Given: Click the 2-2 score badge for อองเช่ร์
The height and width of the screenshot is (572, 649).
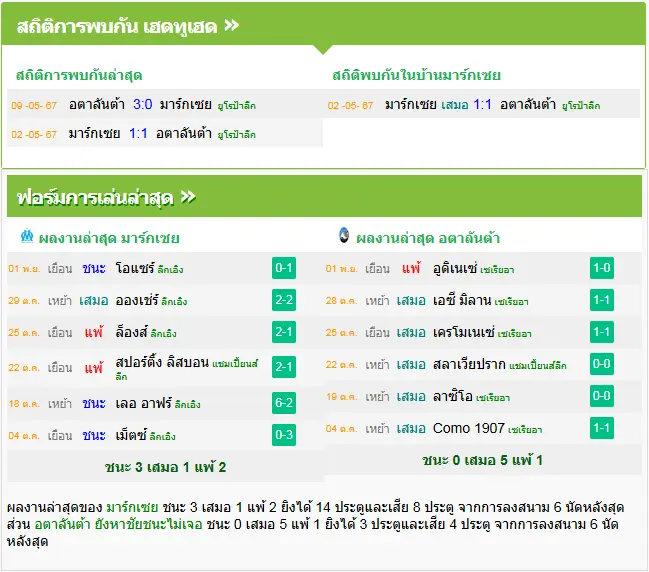Looking at the screenshot, I should 284,300.
